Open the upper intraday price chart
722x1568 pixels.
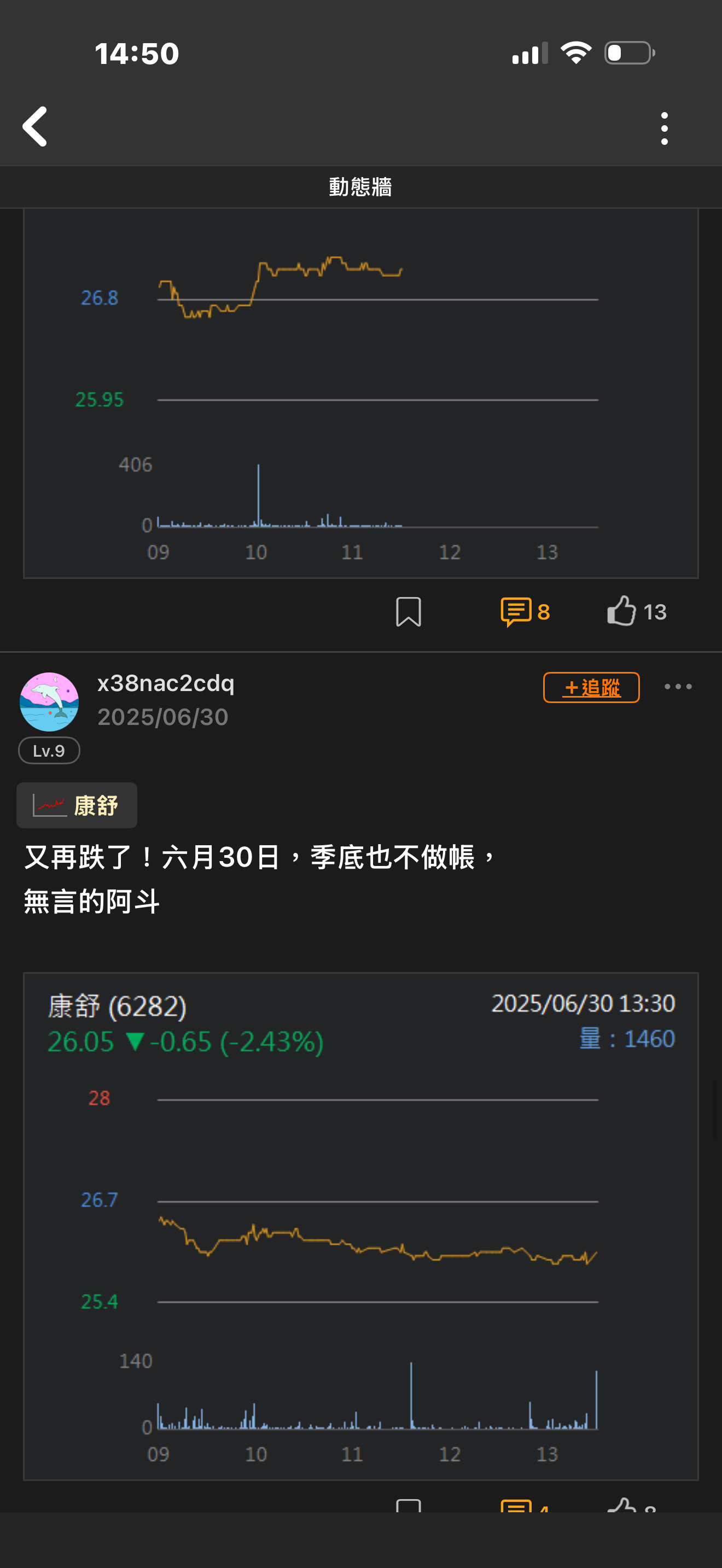tap(360, 393)
